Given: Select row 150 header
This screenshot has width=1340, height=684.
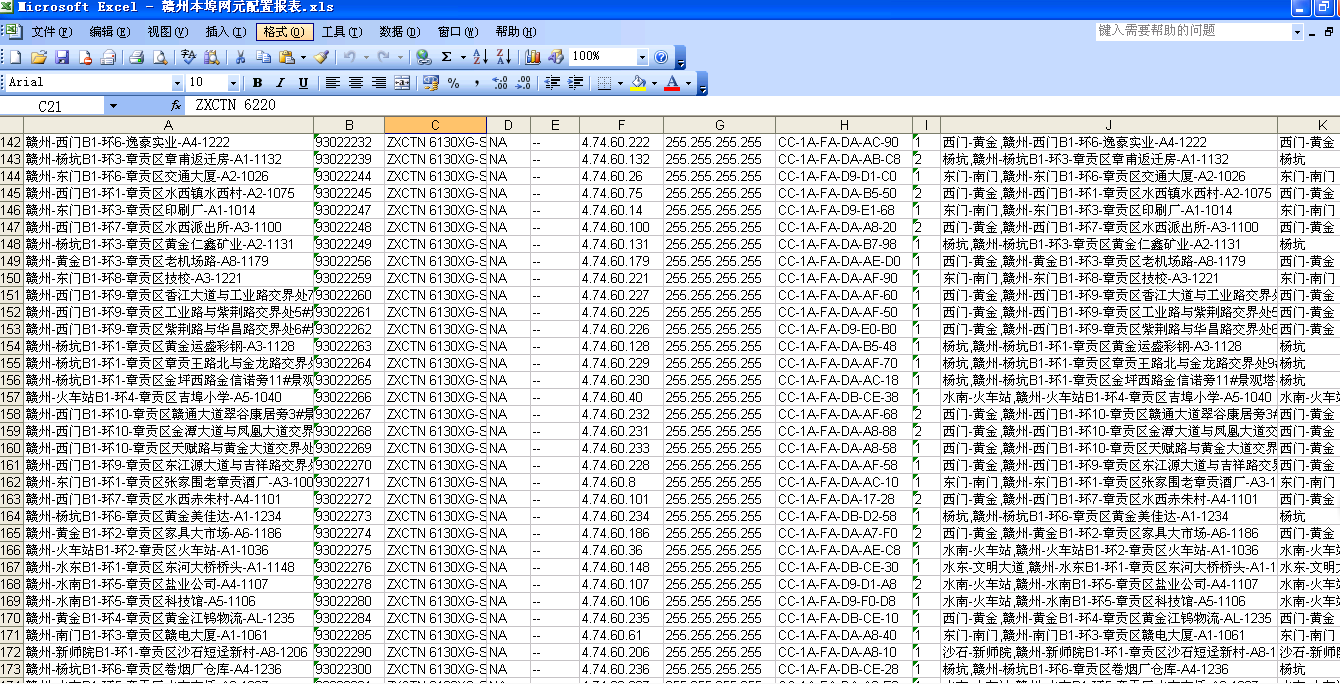Looking at the screenshot, I should click(11, 278).
